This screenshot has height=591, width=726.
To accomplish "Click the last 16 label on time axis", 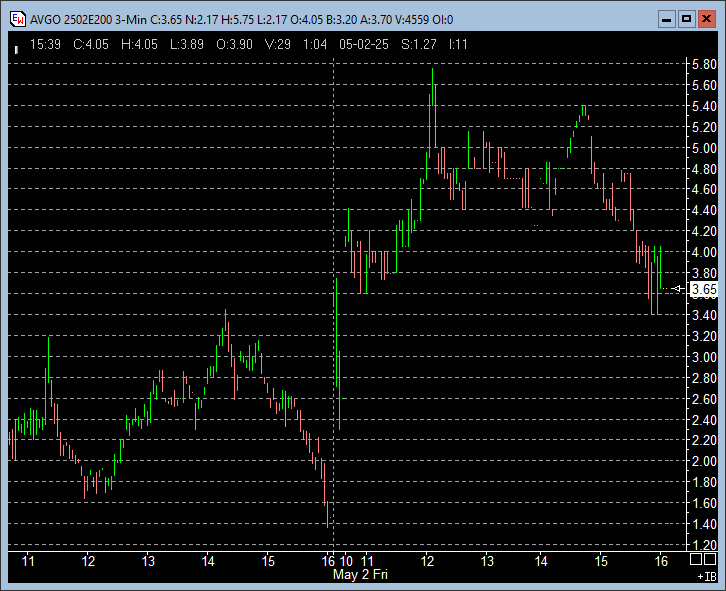I will [661, 561].
